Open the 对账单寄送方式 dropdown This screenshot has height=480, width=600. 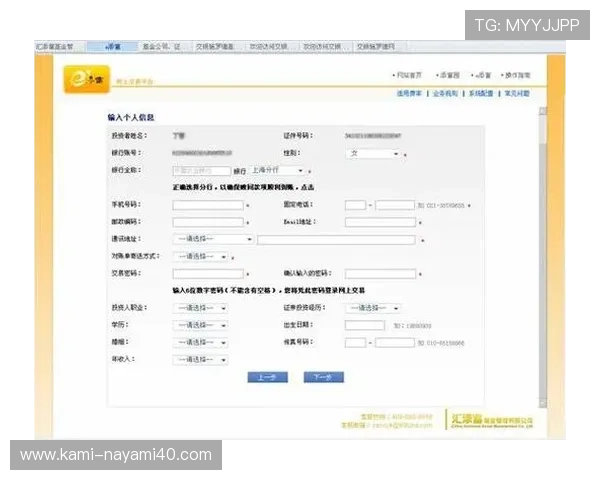(201, 256)
